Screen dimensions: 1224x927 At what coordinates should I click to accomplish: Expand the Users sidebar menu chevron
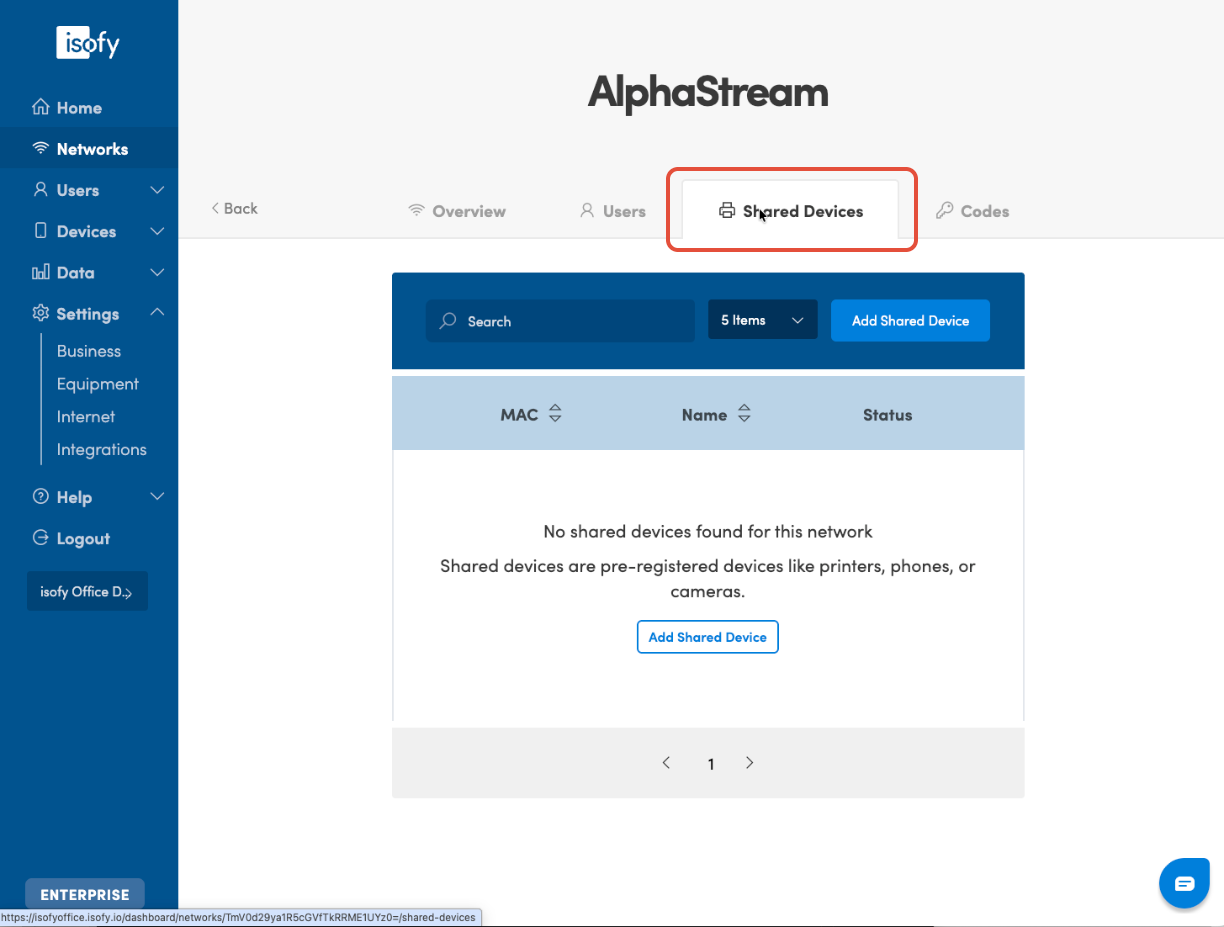[157, 189]
